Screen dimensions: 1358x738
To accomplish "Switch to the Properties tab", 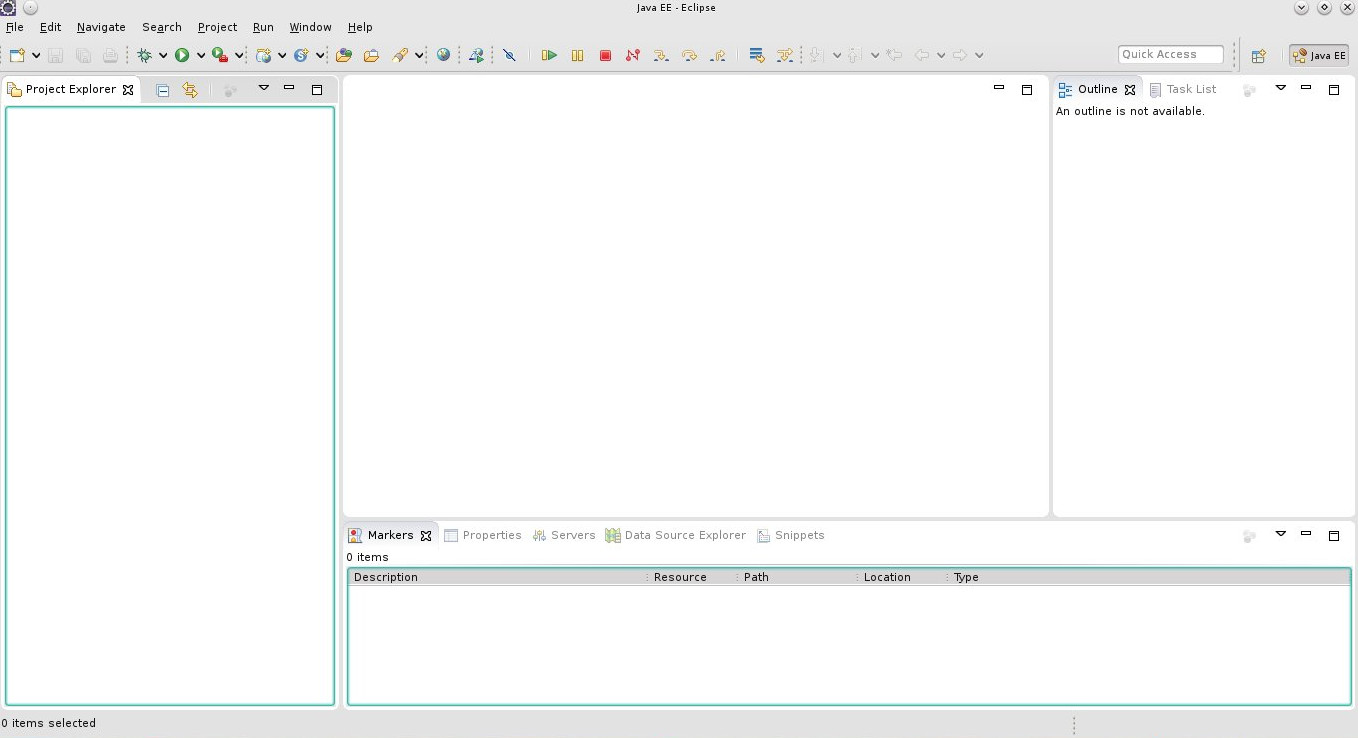I will point(483,535).
